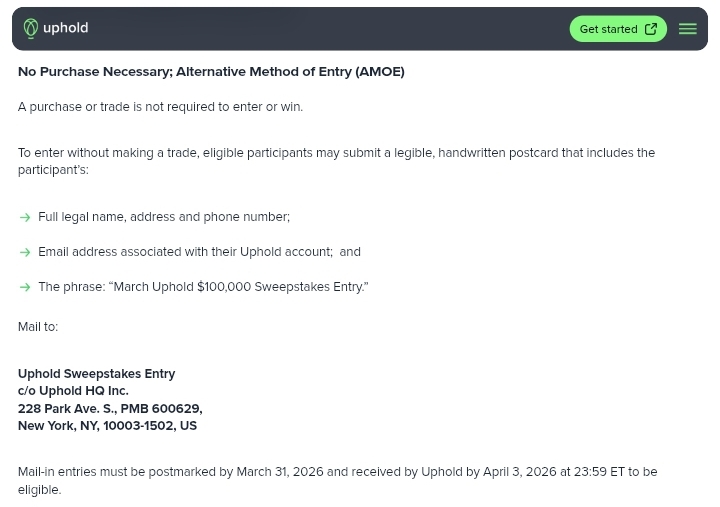The height and width of the screenshot is (507, 720).
Task: Click the Uphold logo icon
Action: (31, 29)
